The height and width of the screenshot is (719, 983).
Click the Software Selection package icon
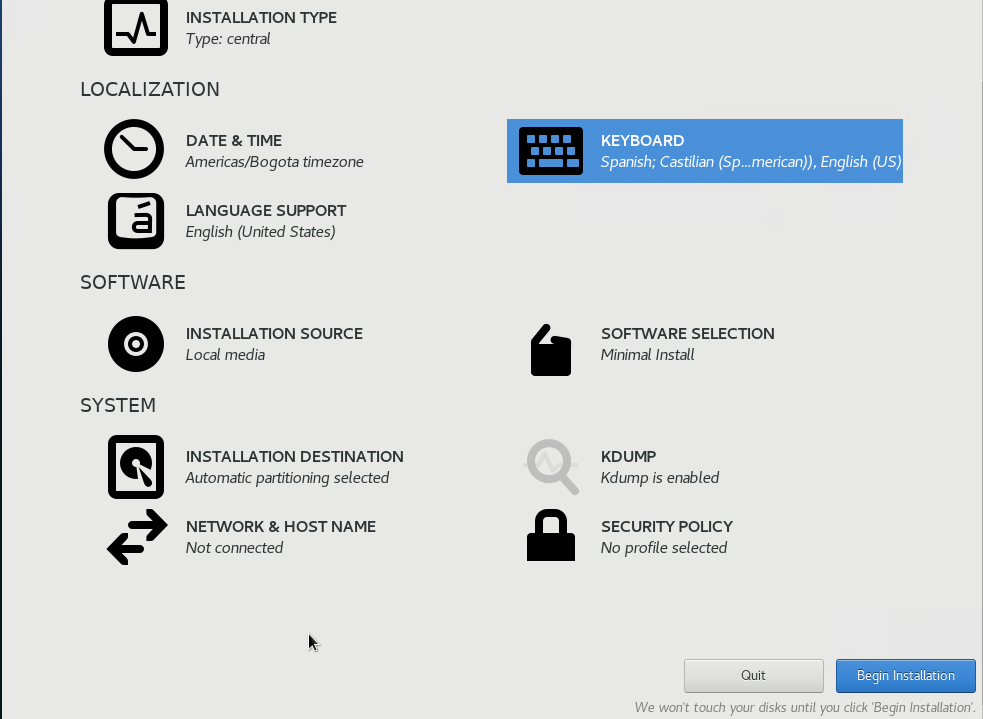coord(551,350)
